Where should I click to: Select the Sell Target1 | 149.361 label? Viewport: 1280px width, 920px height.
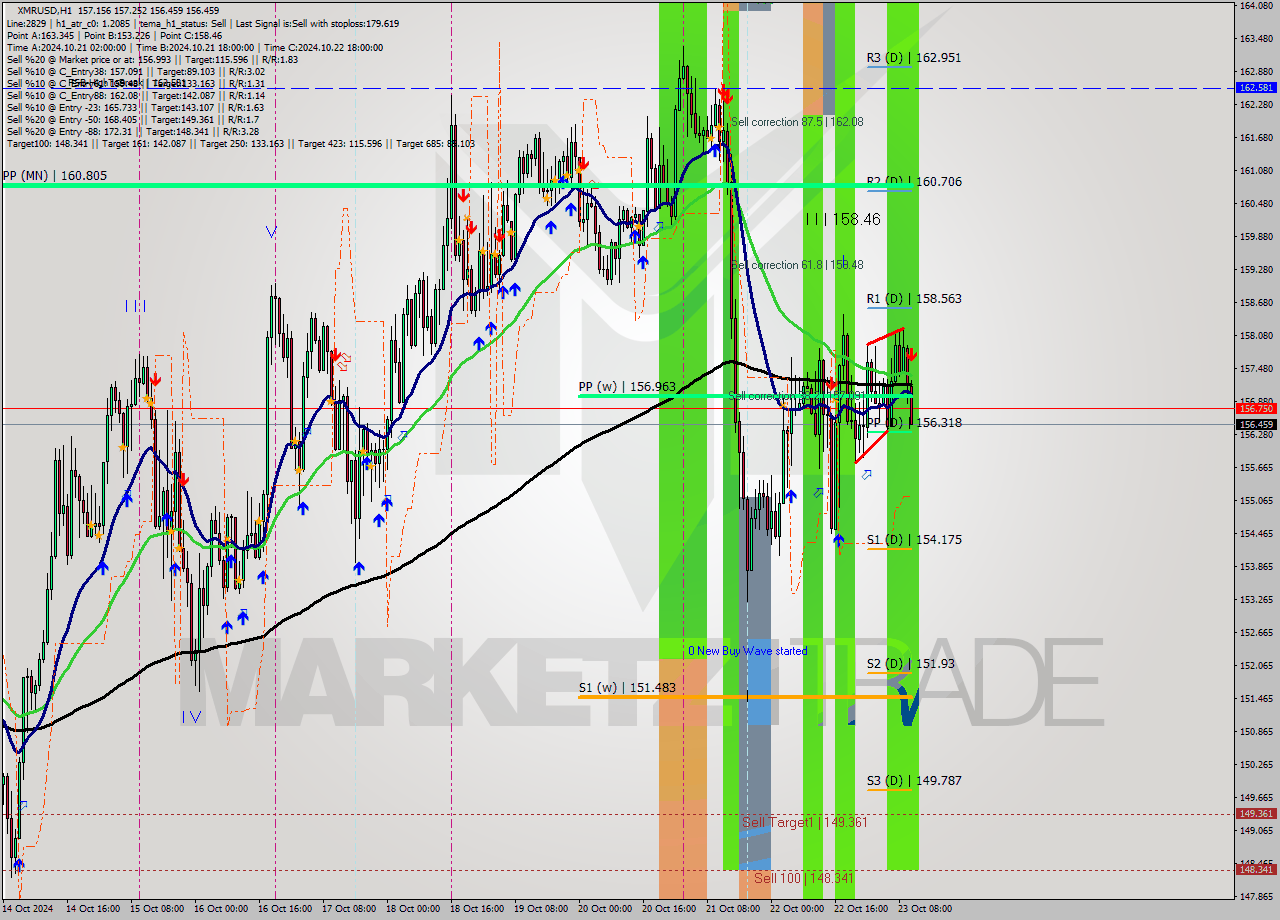coord(804,822)
